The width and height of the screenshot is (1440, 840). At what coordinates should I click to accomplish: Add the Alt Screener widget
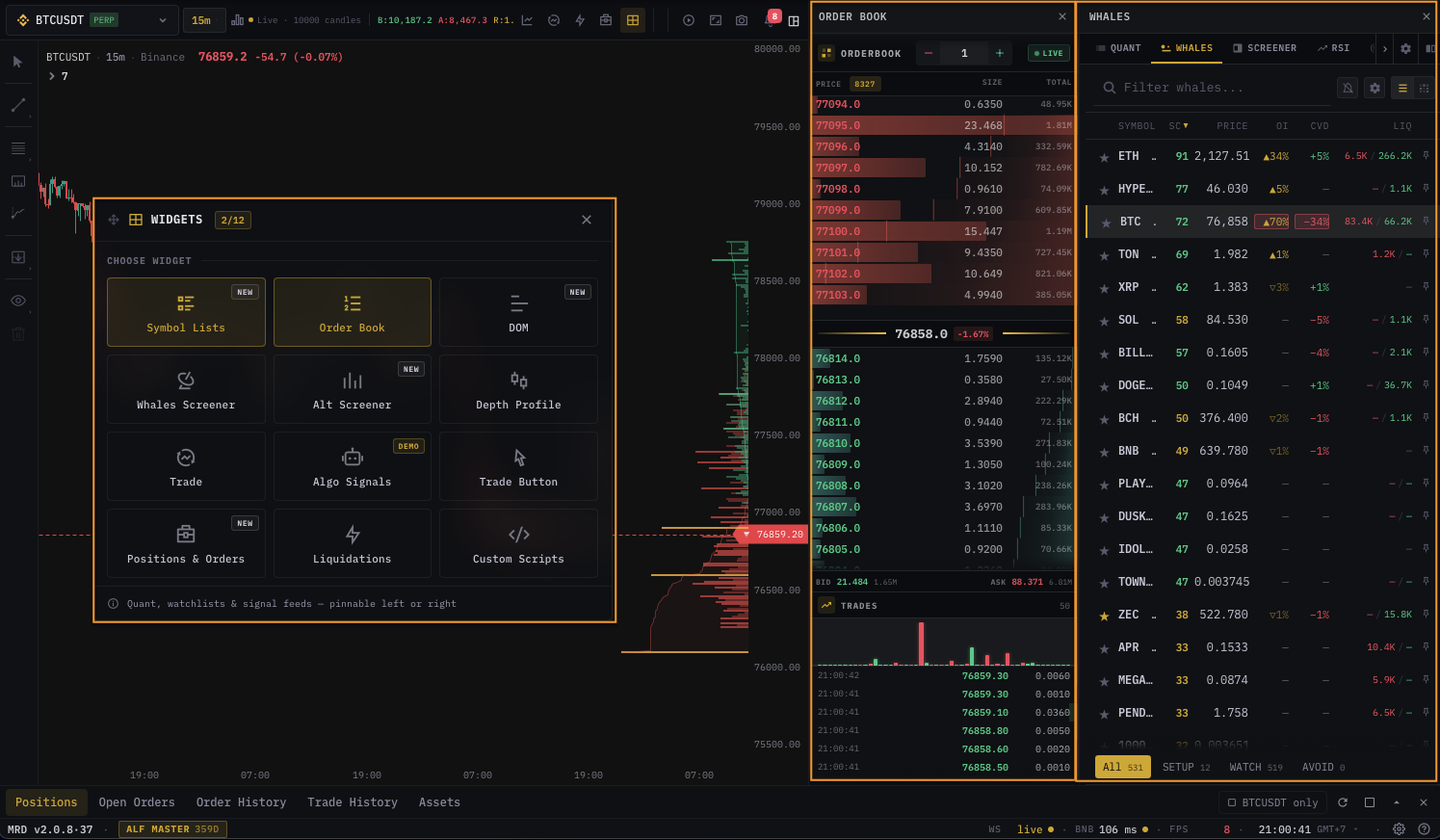tap(353, 389)
